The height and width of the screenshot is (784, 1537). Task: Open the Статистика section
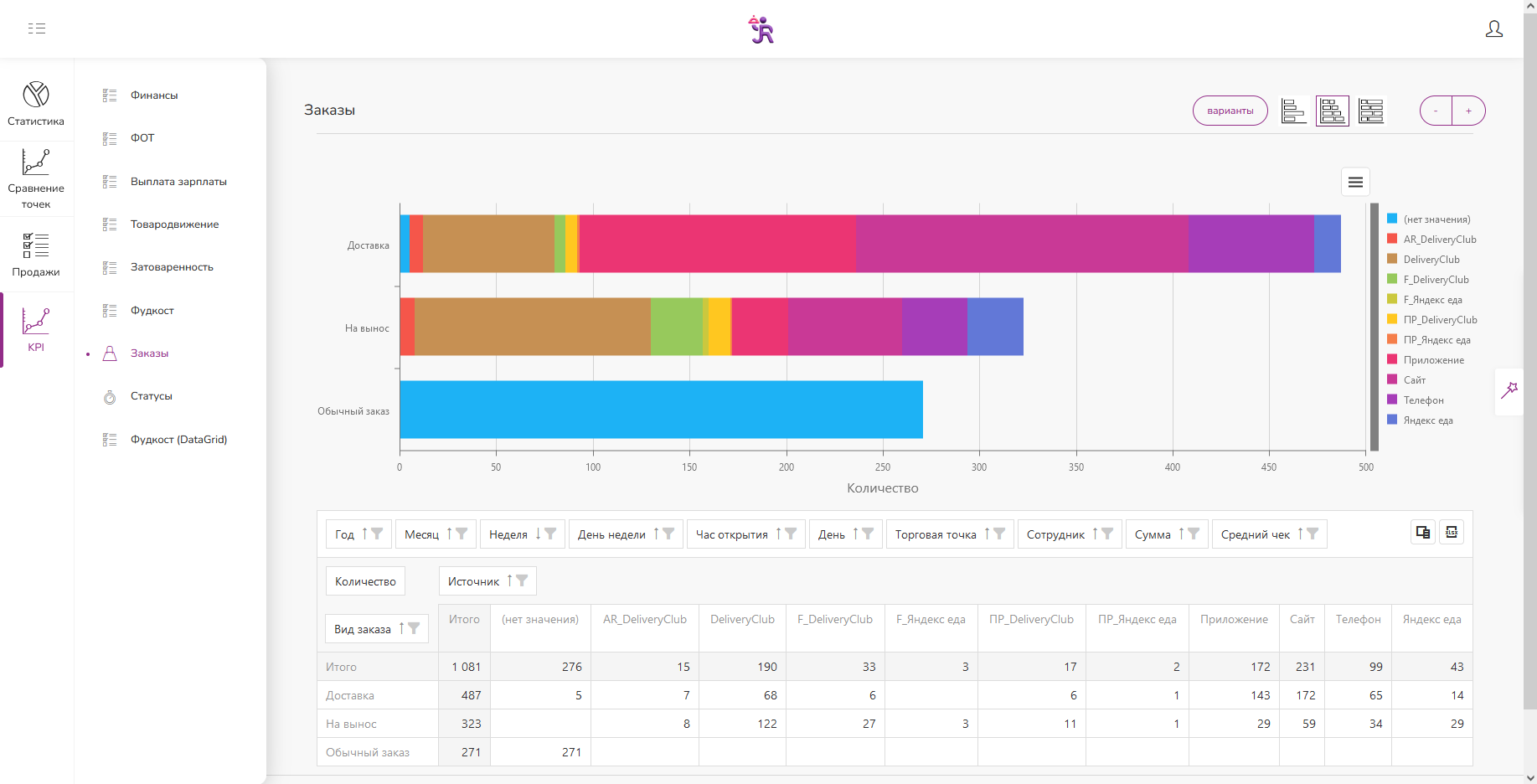(36, 104)
